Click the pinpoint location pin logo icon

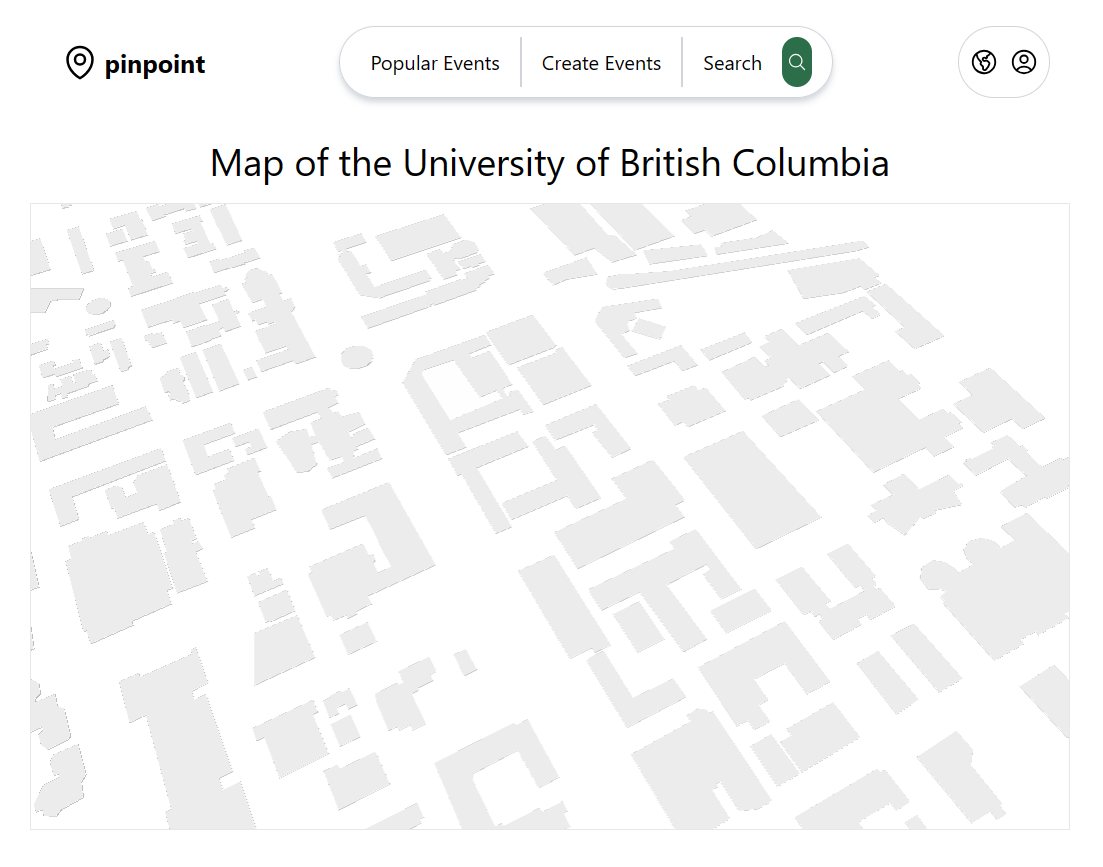pos(79,63)
